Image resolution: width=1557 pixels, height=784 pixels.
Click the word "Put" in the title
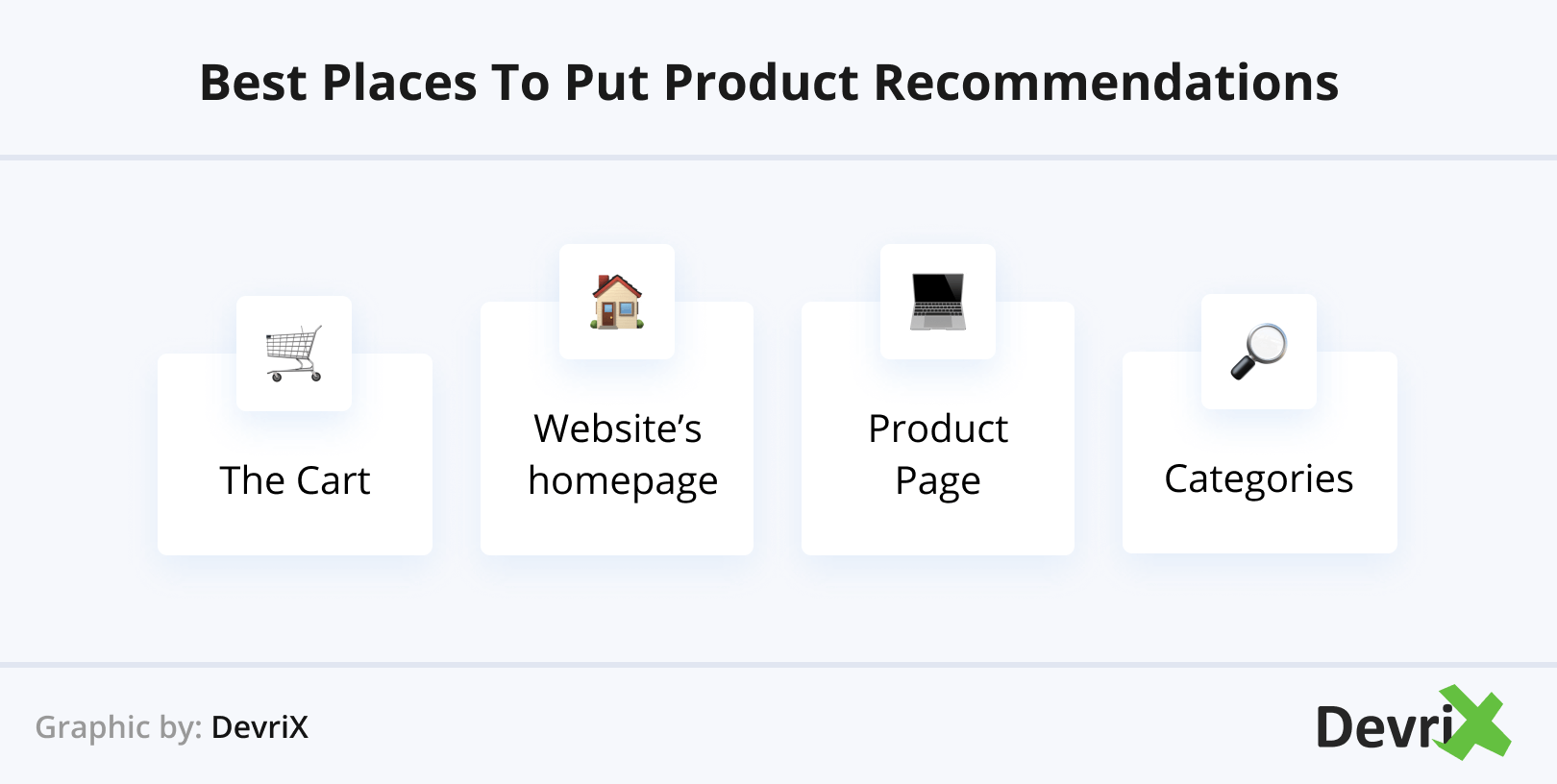coord(605,83)
